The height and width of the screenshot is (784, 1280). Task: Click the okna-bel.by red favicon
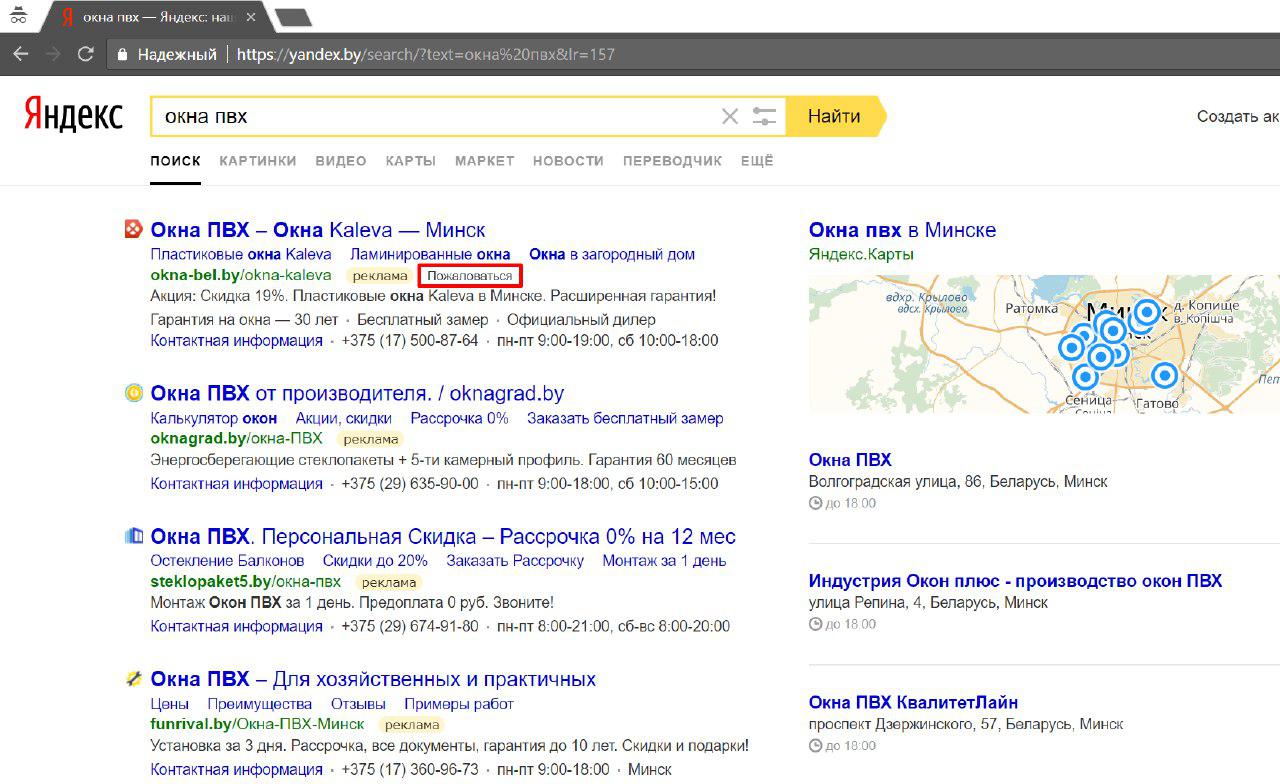pos(133,229)
